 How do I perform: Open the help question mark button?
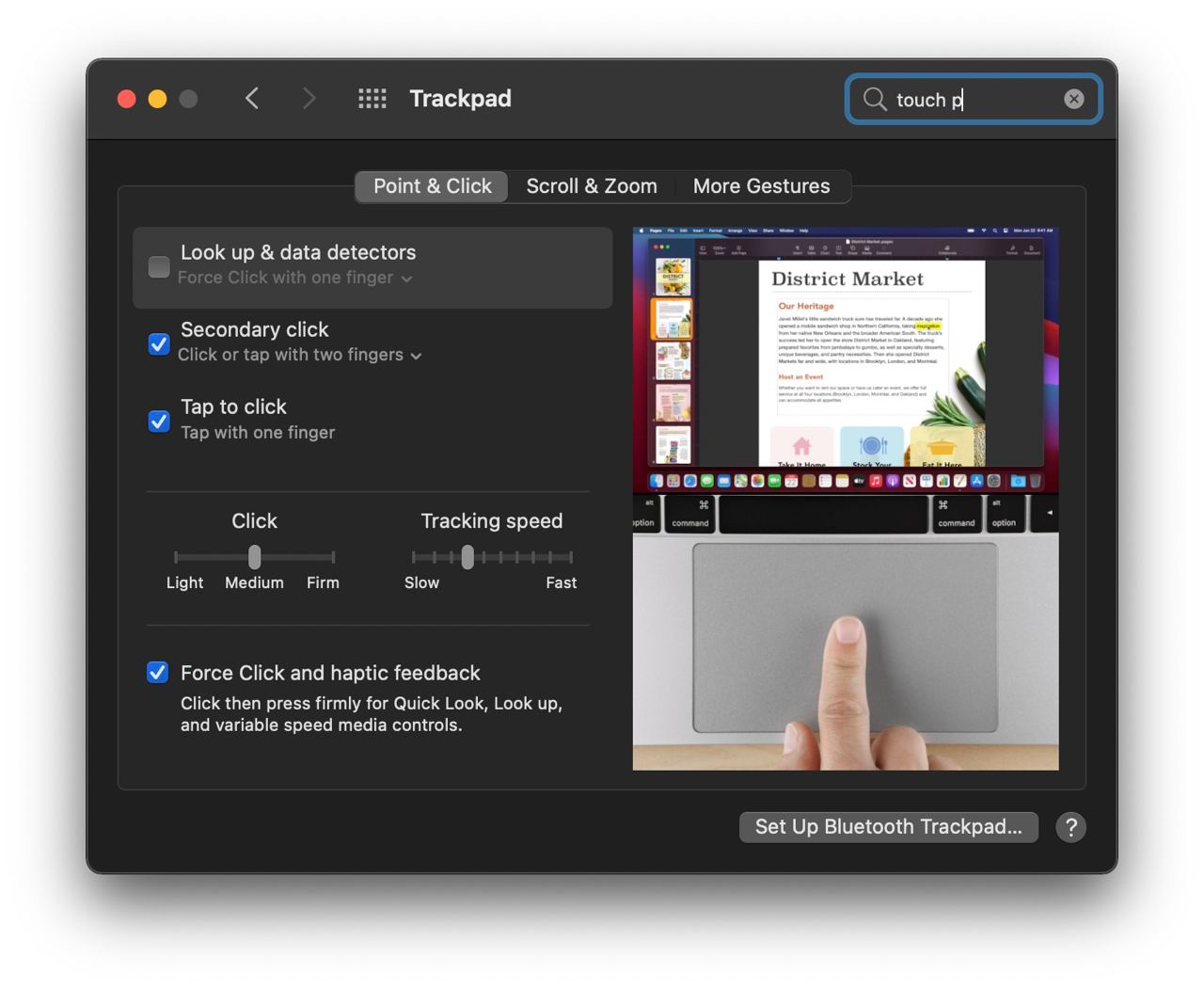1070,827
